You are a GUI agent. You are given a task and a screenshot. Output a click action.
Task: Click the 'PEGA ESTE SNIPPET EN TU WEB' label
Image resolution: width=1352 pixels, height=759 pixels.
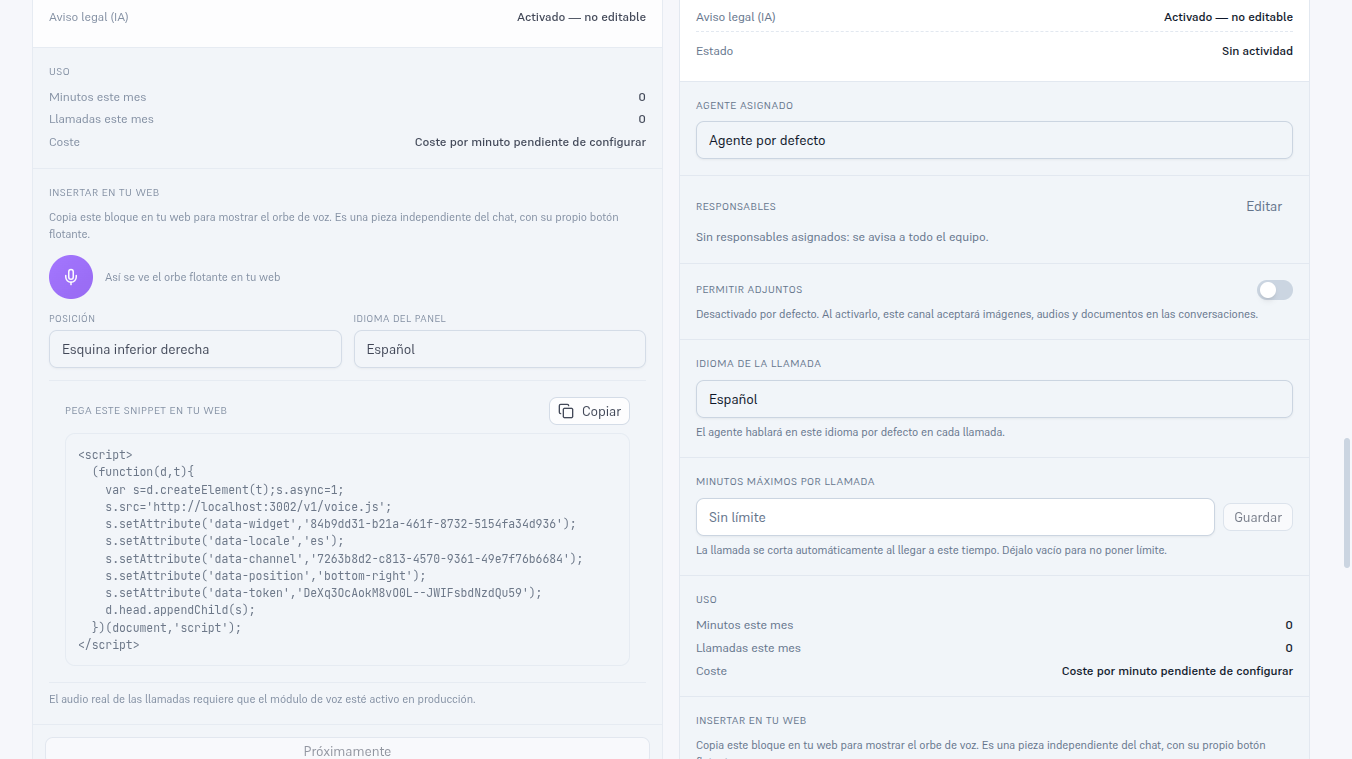point(146,411)
